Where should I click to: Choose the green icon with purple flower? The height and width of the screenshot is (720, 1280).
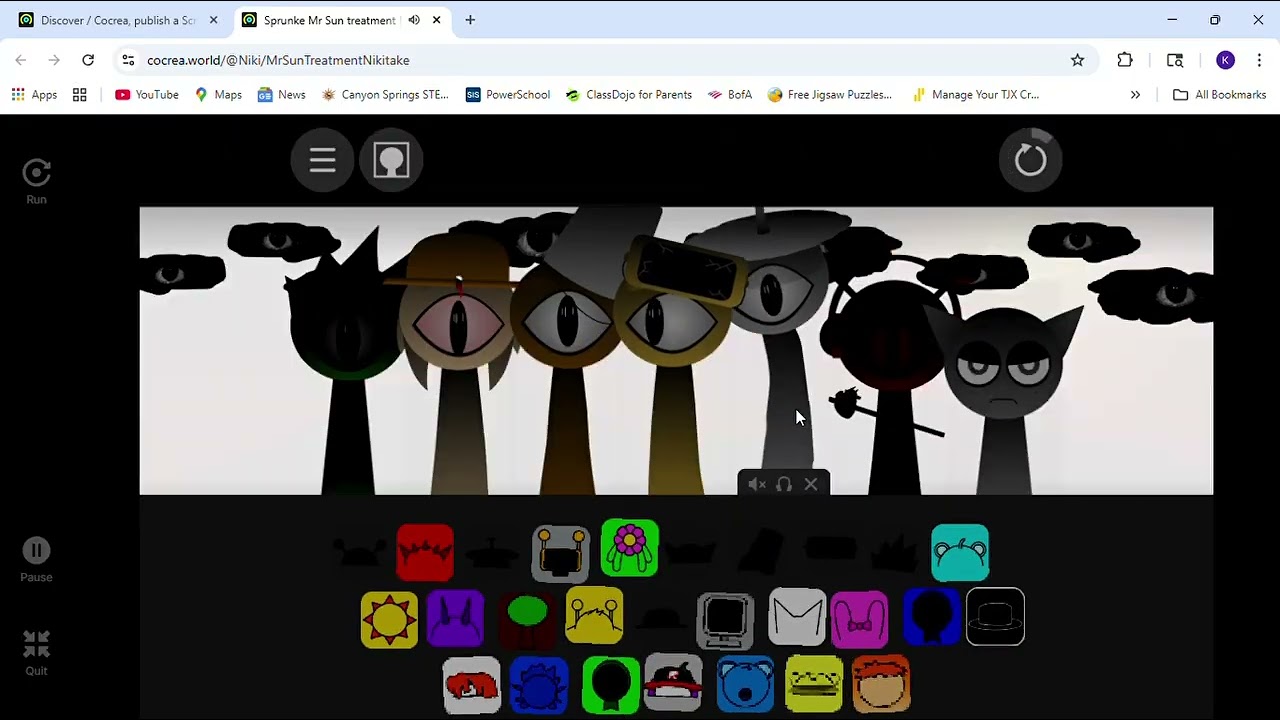point(630,548)
